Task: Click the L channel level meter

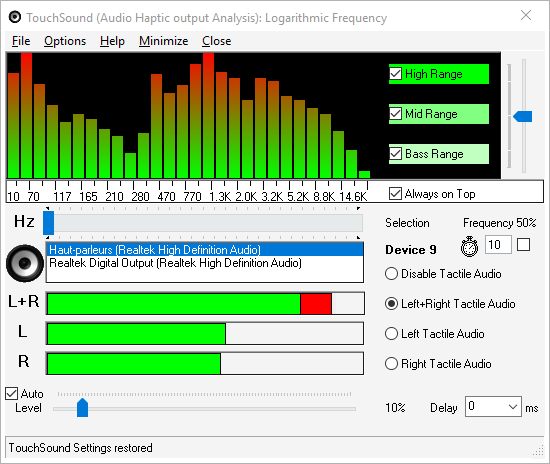Action: tap(205, 334)
